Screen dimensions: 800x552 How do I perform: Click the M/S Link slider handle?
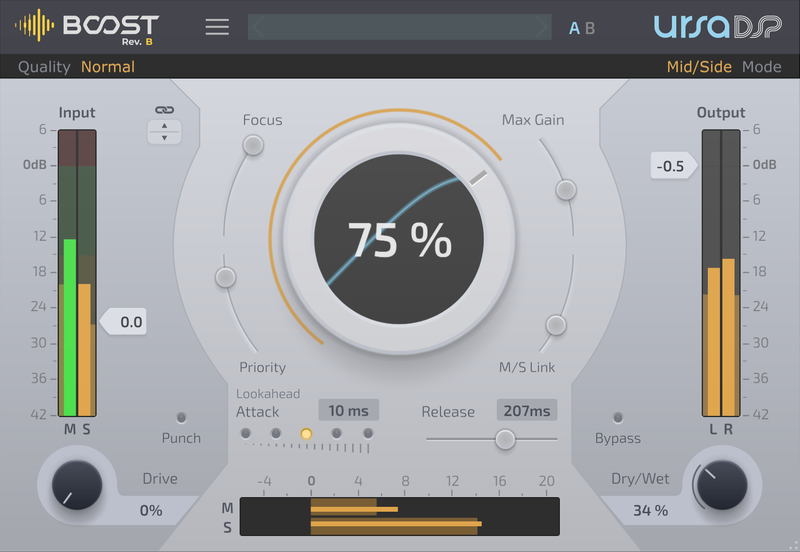[556, 325]
